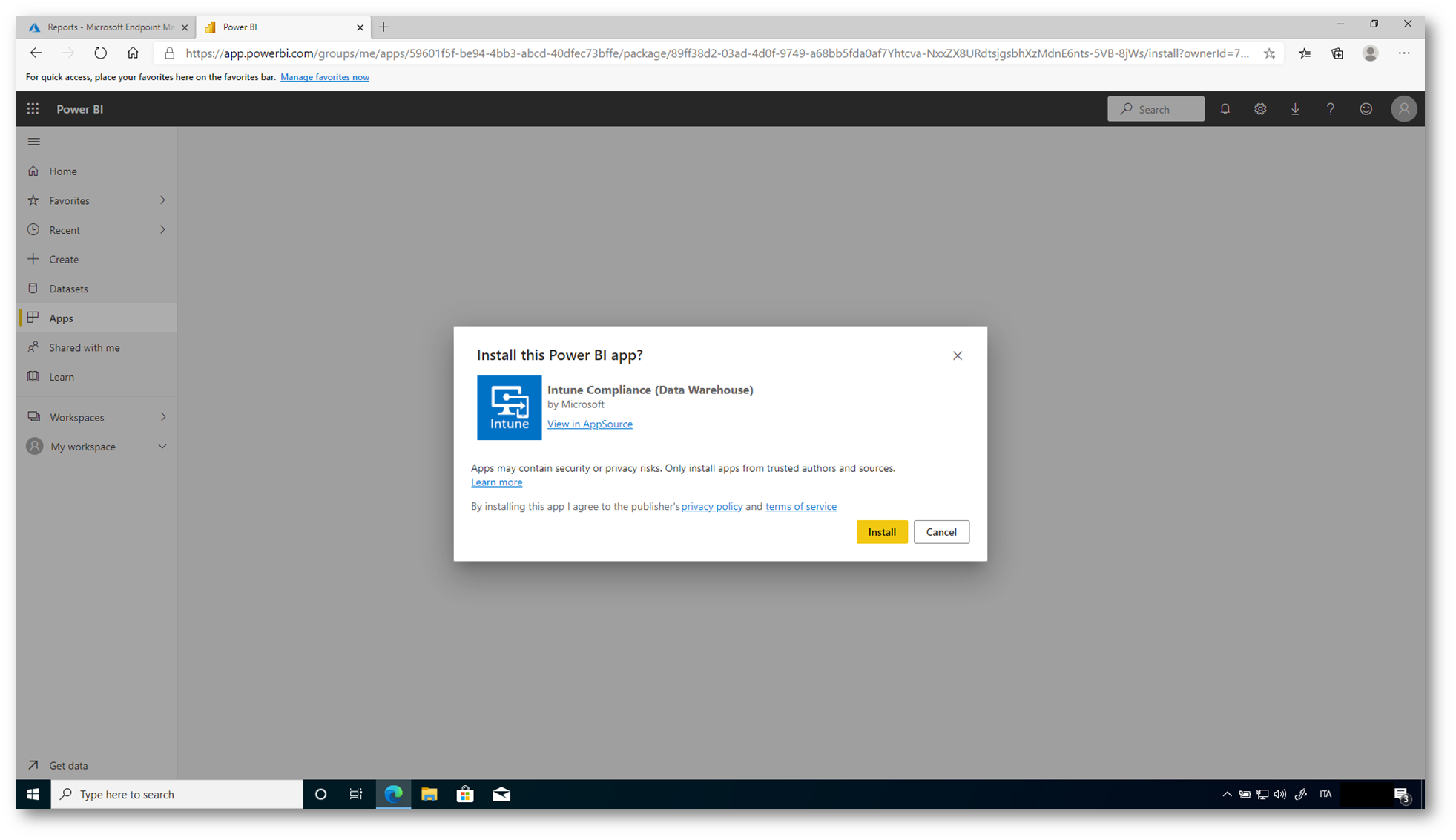Open the Learn more link in the dialog
The width and height of the screenshot is (1456, 840).
(496, 482)
